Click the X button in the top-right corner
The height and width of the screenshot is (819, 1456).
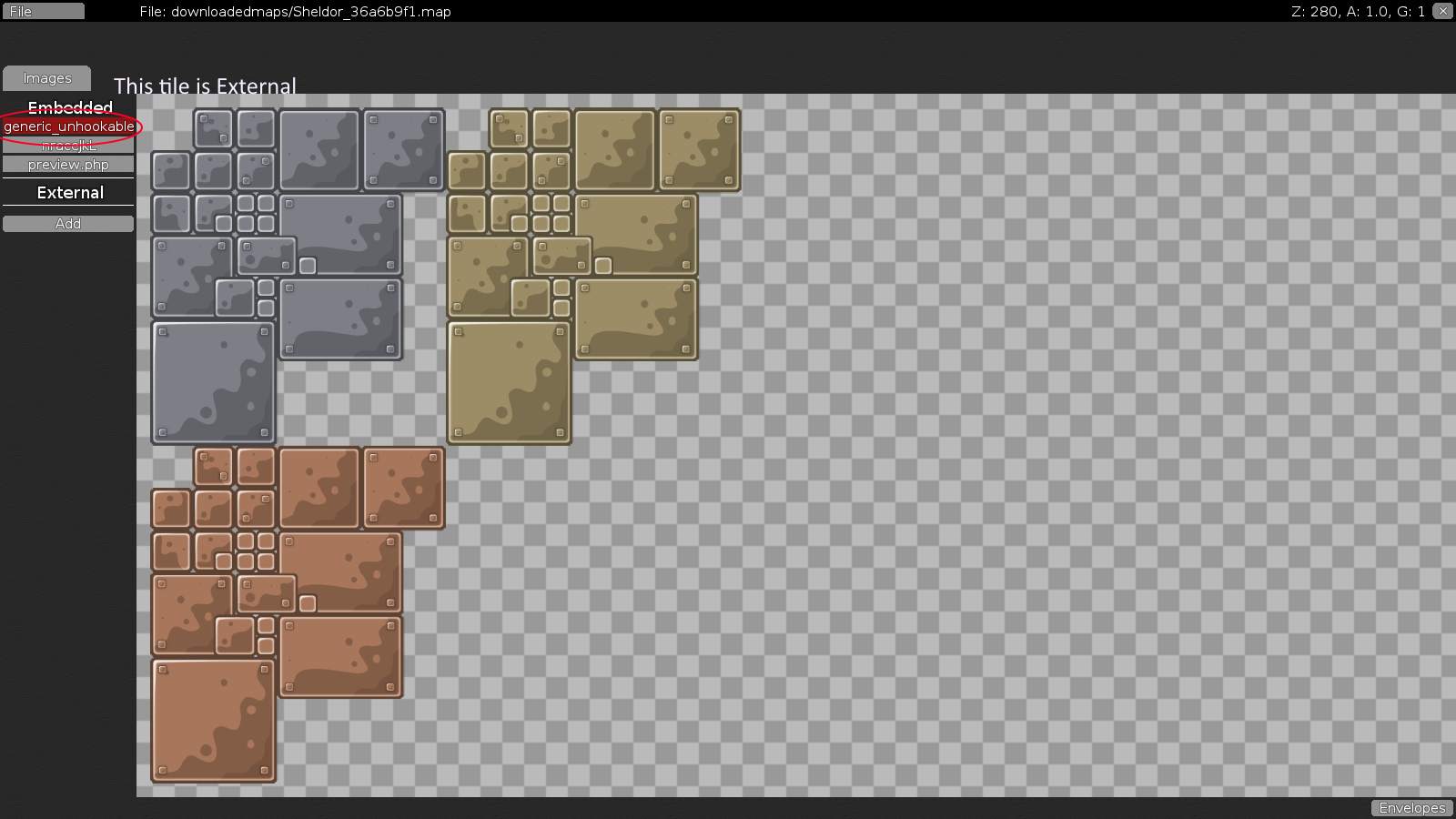point(1441,11)
